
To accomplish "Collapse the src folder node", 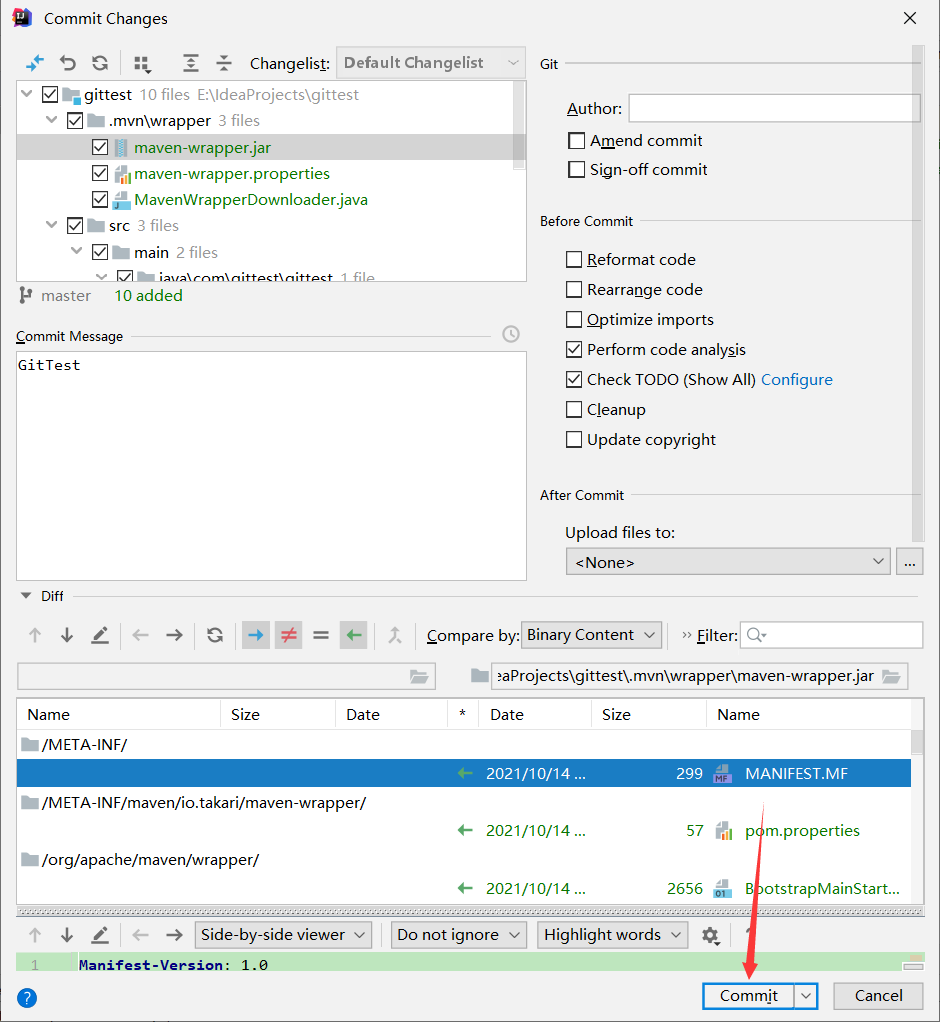I will (51, 225).
